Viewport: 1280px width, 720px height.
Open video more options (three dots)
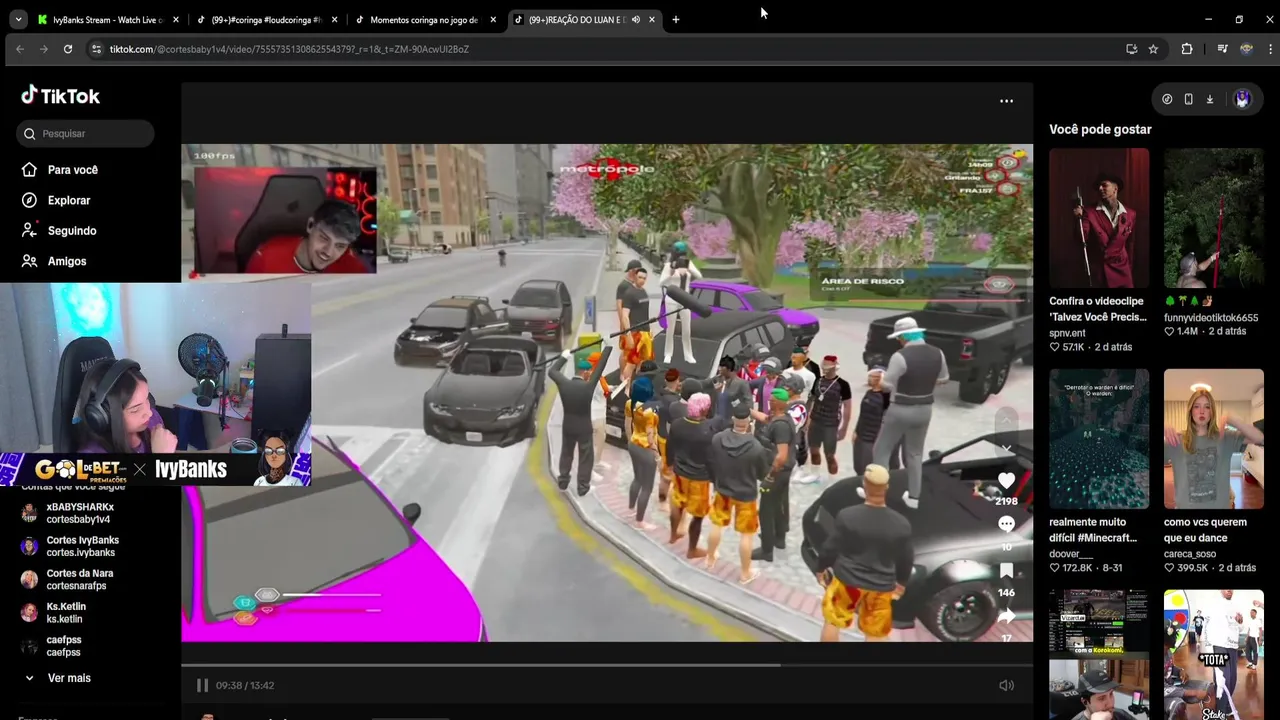(x=1006, y=101)
